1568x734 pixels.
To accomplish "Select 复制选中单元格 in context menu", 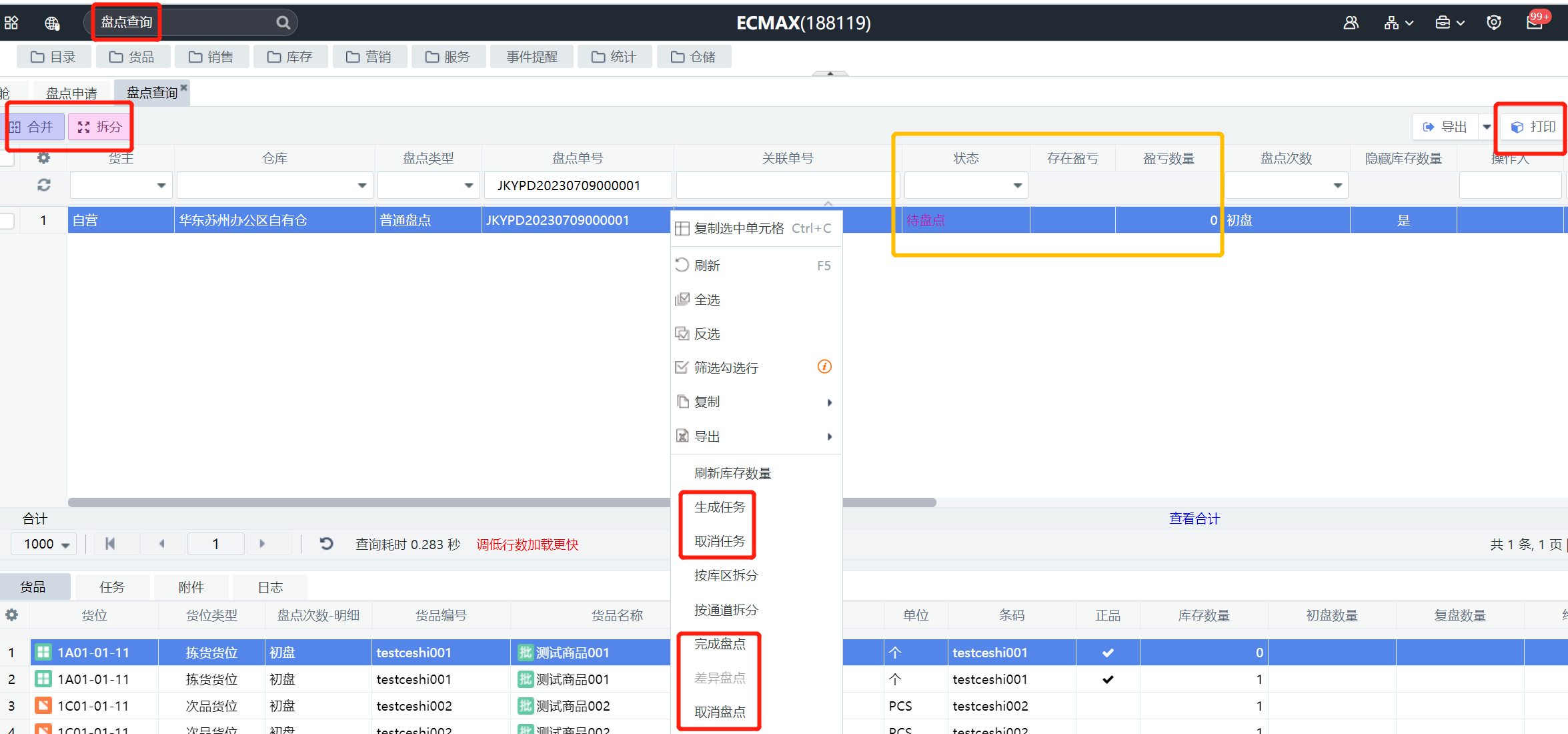I will (x=756, y=228).
